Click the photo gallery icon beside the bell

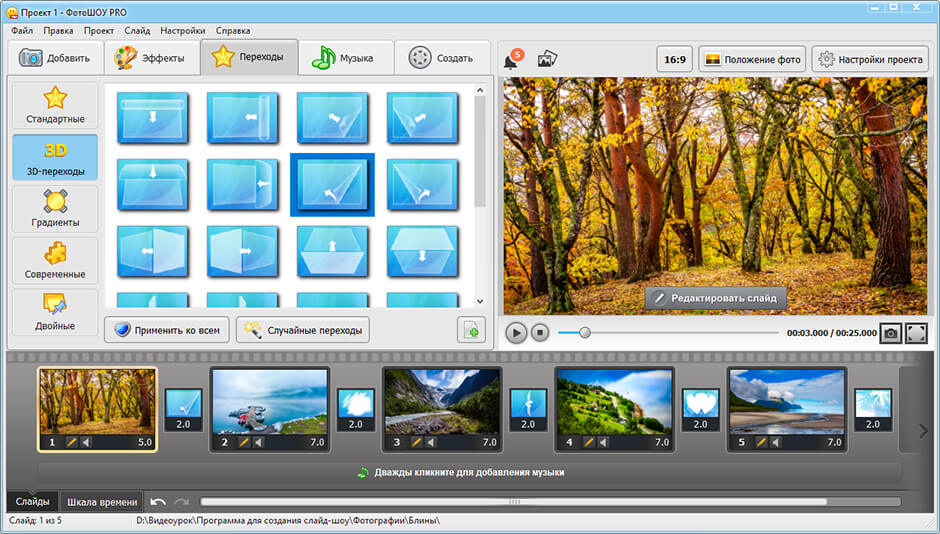[547, 59]
